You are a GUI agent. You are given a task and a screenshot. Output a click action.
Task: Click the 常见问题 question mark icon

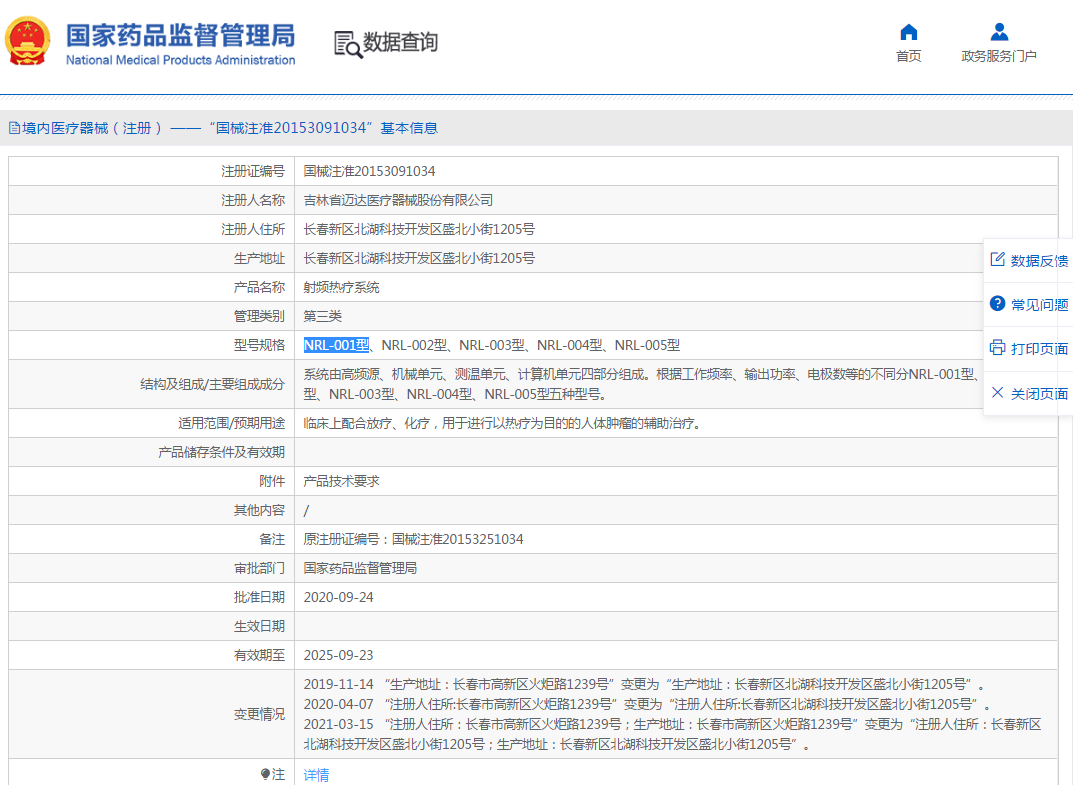(998, 303)
